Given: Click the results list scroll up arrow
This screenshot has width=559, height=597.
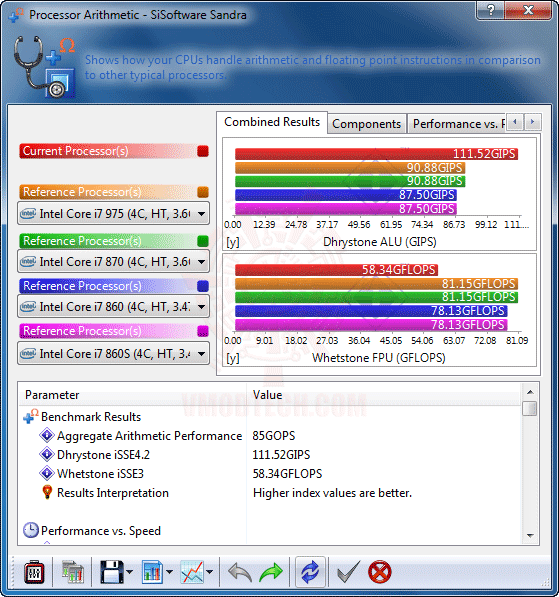Looking at the screenshot, I should click(530, 392).
